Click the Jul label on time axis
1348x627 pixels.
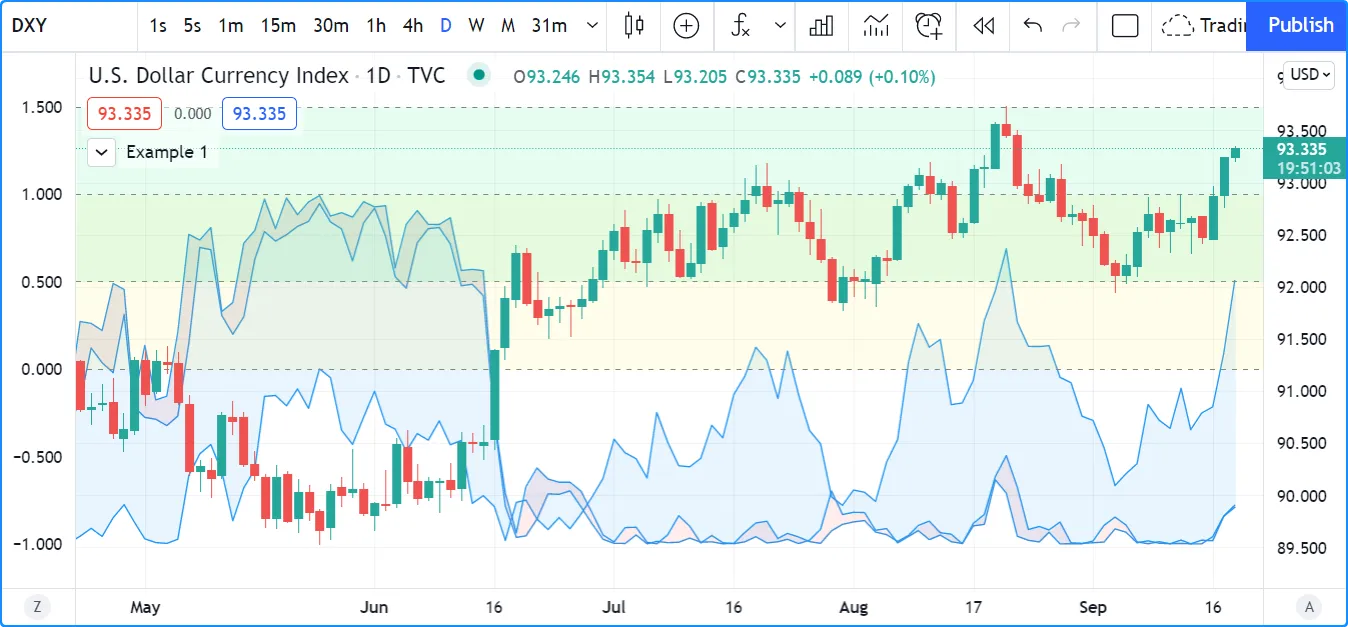click(x=614, y=607)
